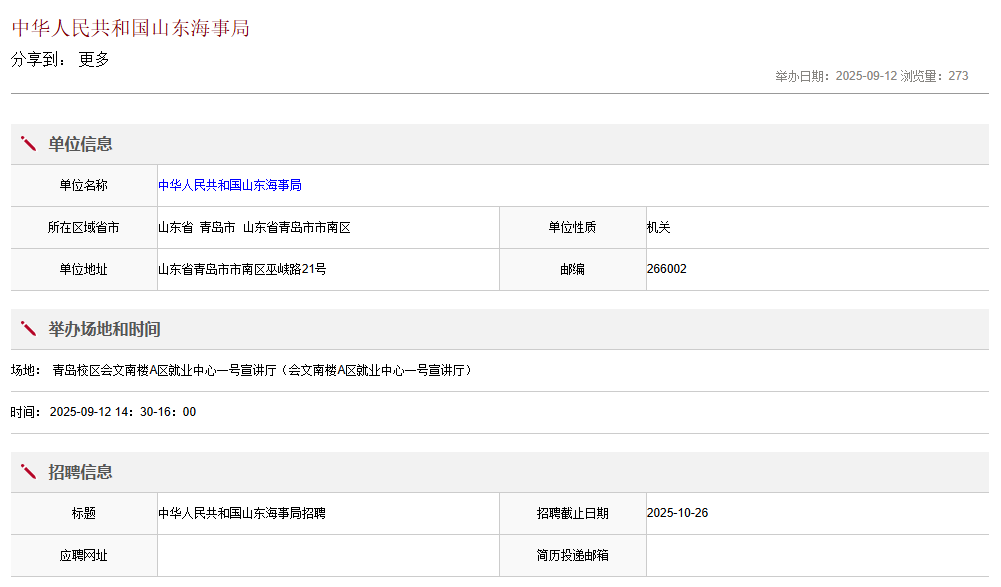Select the 招聘信息 section header text
The width and height of the screenshot is (1001, 587).
coord(80,472)
